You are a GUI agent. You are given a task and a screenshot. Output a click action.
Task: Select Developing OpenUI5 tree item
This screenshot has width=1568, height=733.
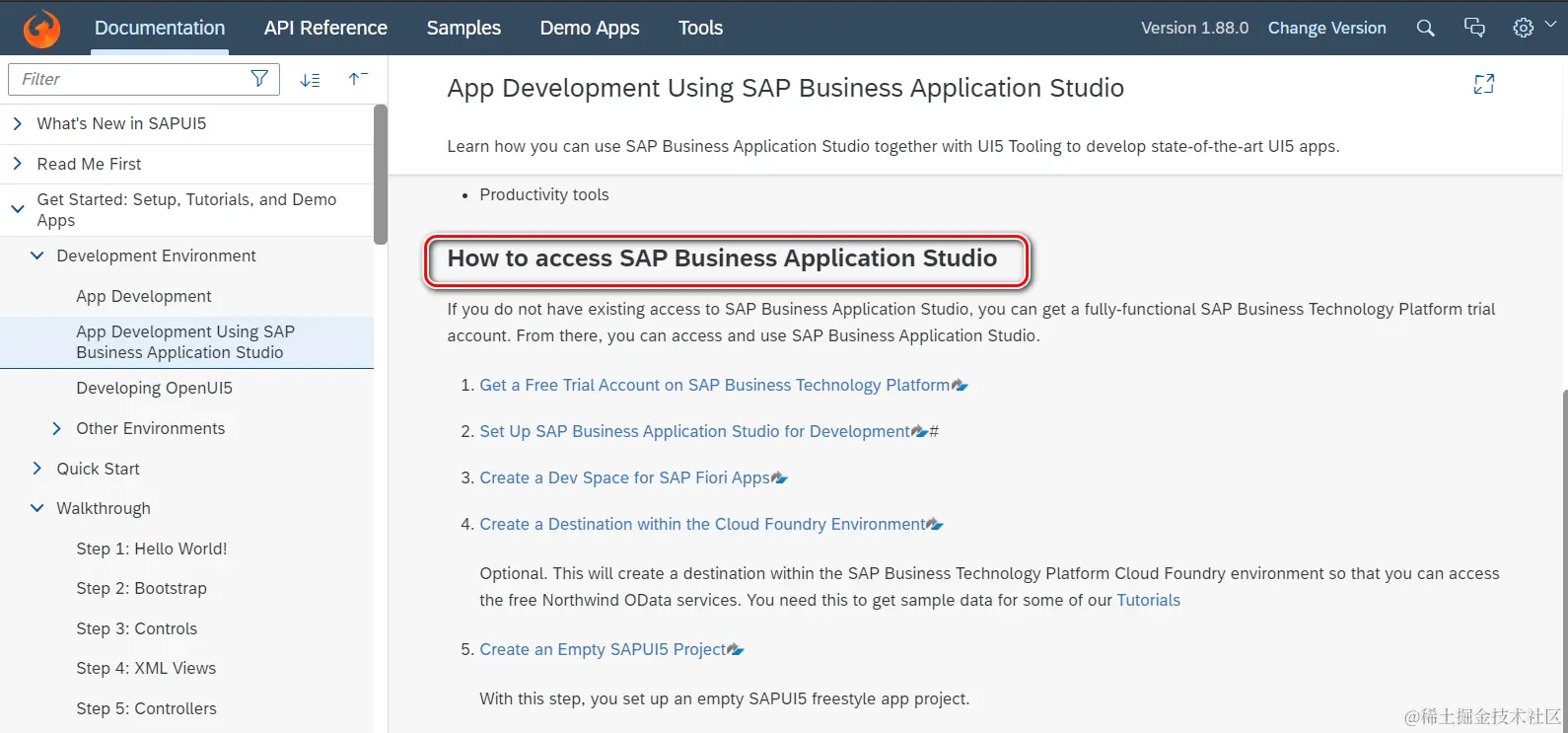(x=154, y=388)
